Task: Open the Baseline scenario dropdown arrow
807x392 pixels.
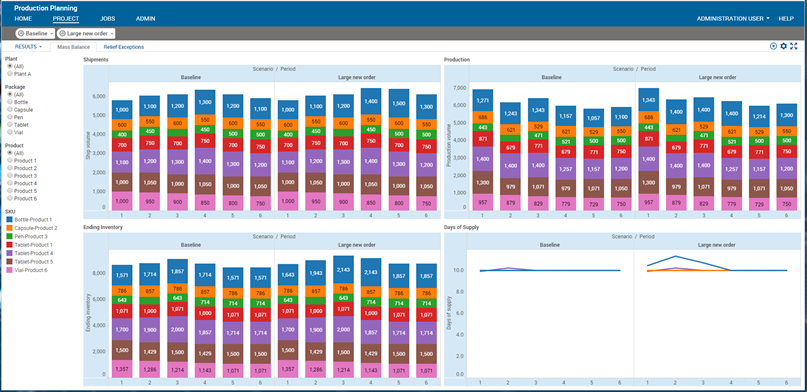Action: (51, 34)
